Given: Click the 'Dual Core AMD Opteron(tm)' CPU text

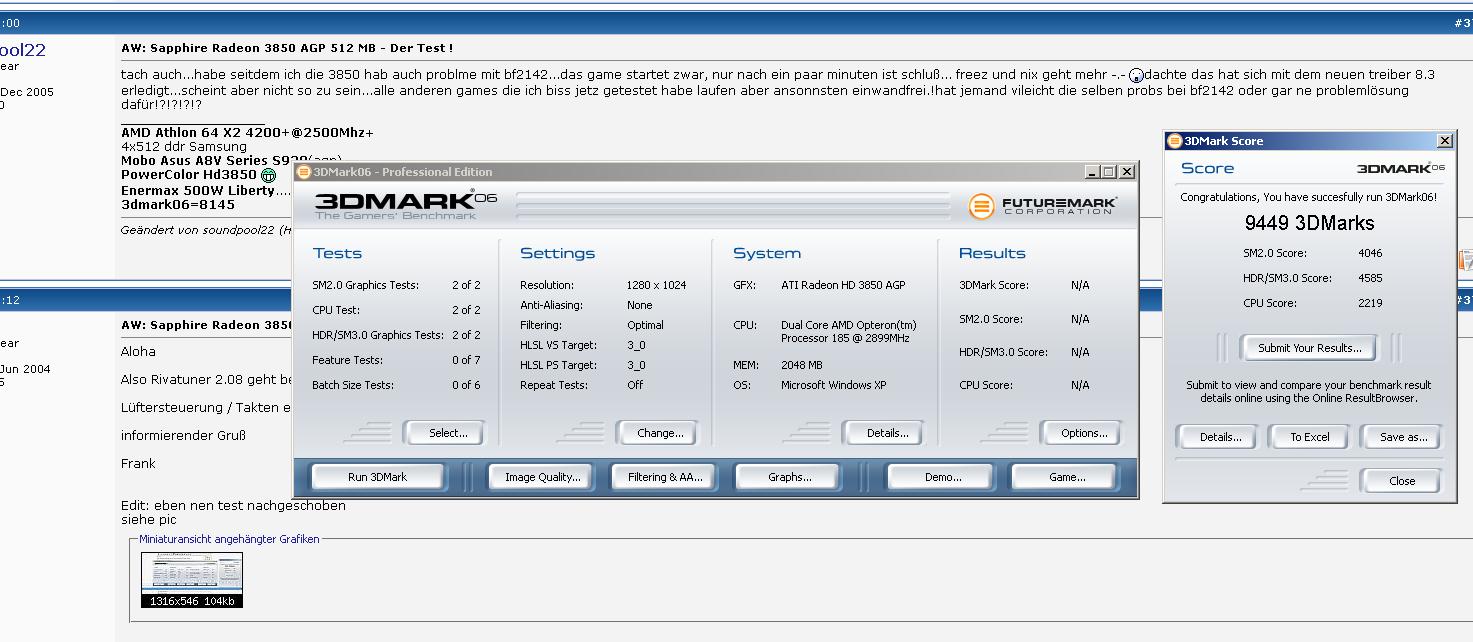Looking at the screenshot, I should click(849, 325).
